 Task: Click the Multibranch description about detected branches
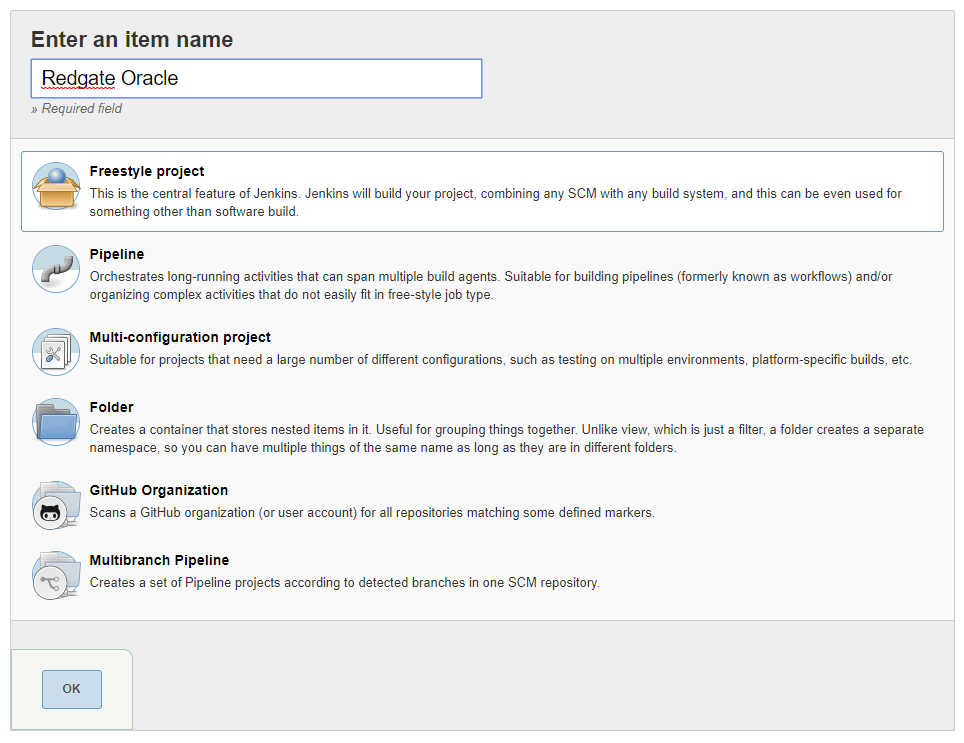[x=345, y=582]
